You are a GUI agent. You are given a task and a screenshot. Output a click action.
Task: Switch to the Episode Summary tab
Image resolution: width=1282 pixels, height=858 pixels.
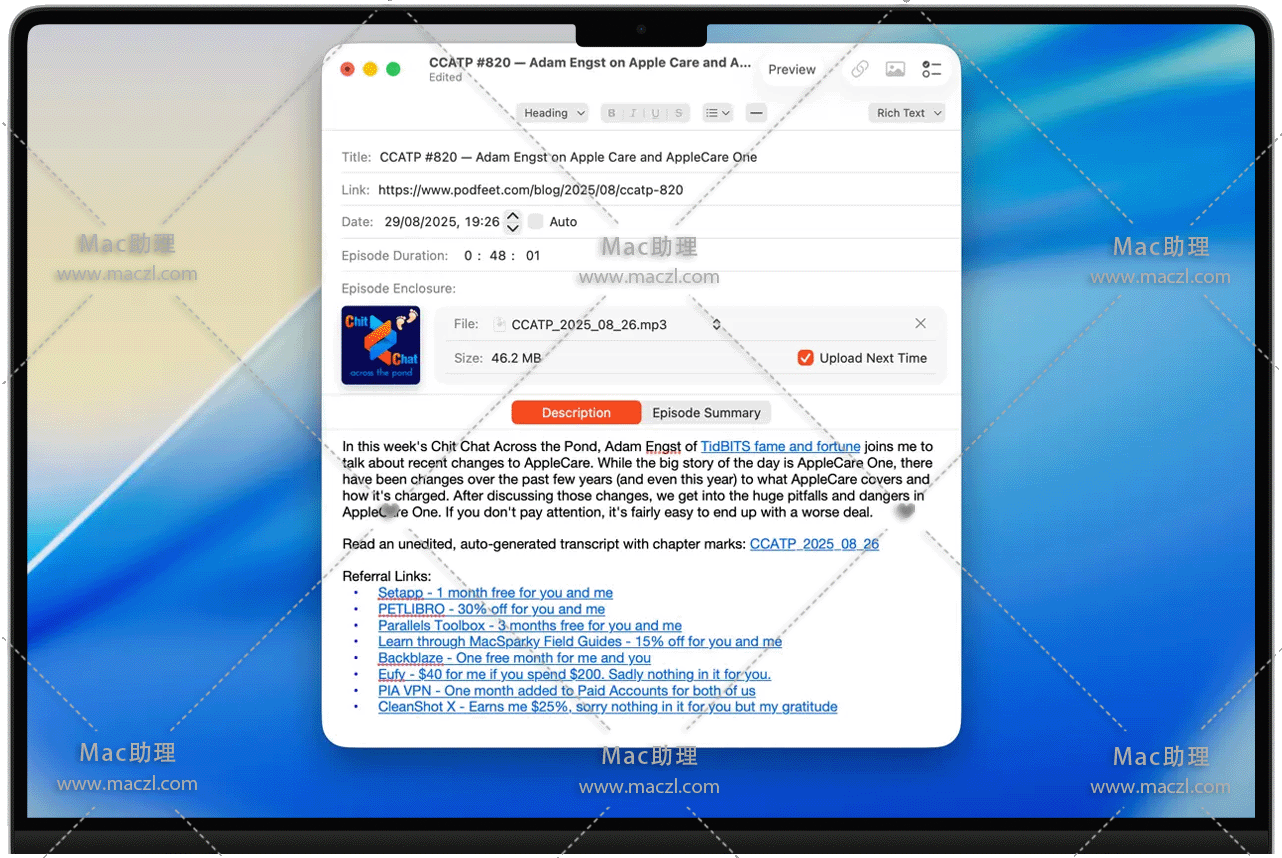pyautogui.click(x=706, y=412)
